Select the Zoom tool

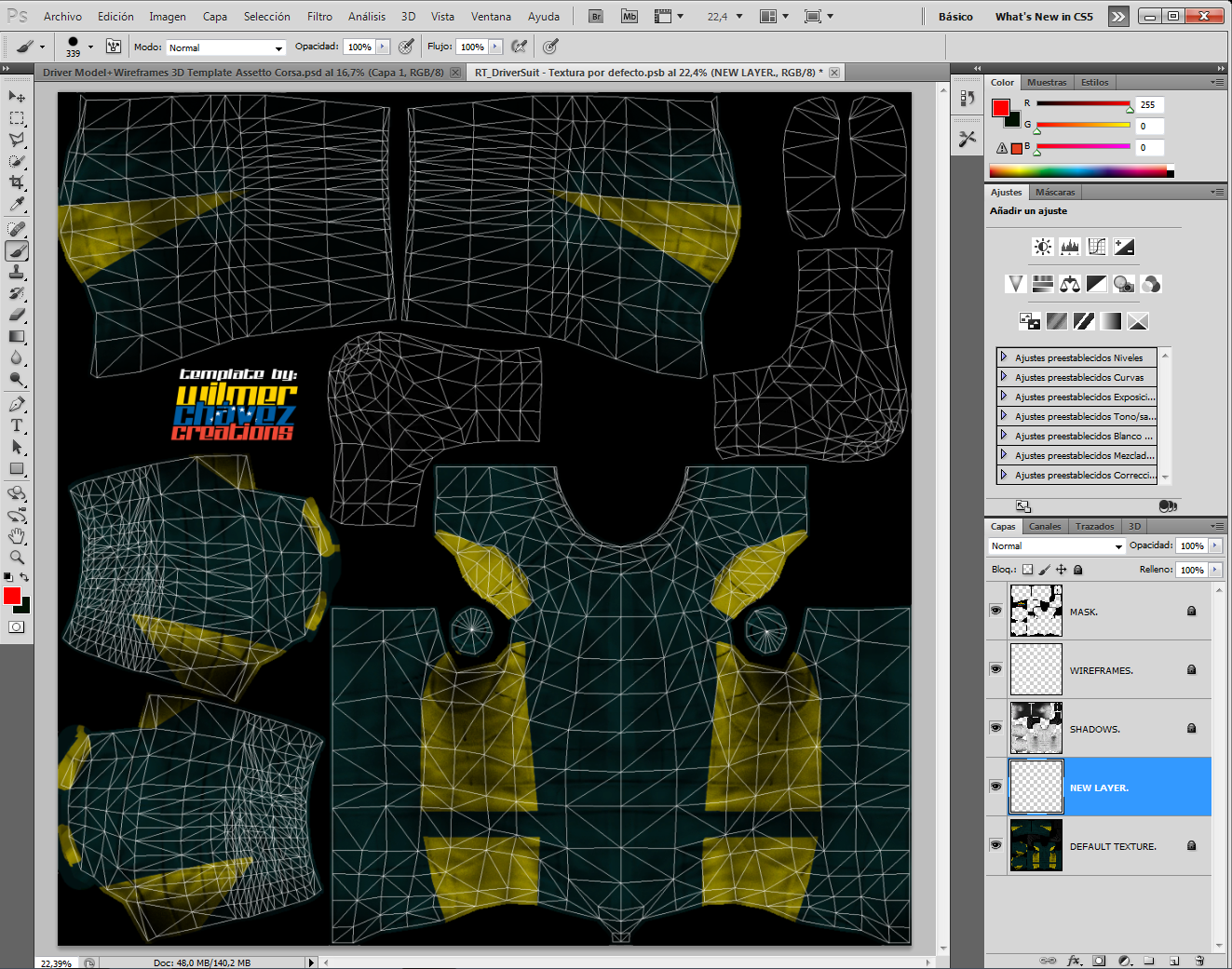tap(17, 558)
